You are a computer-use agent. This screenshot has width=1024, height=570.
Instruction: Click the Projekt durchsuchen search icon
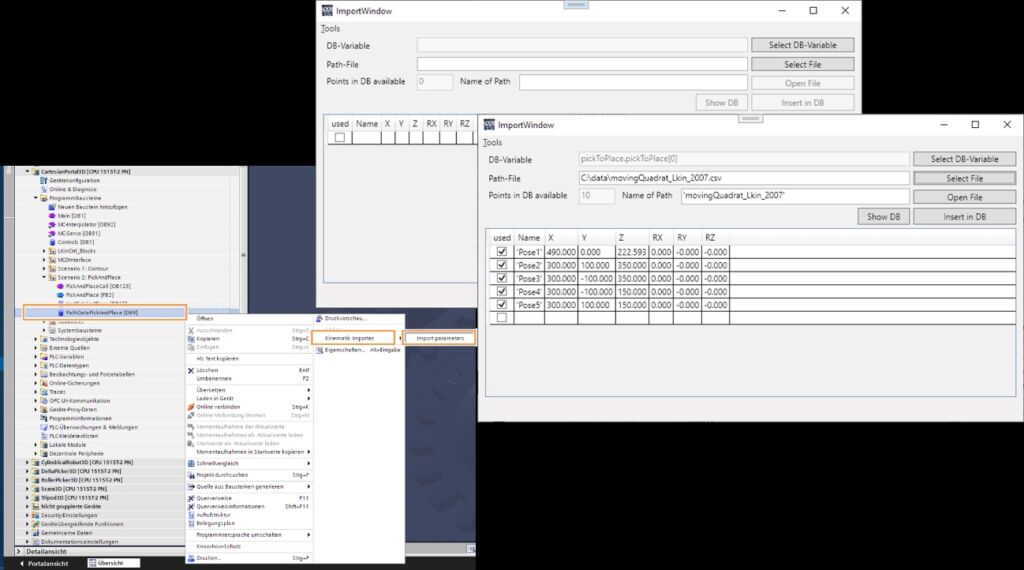(x=190, y=475)
